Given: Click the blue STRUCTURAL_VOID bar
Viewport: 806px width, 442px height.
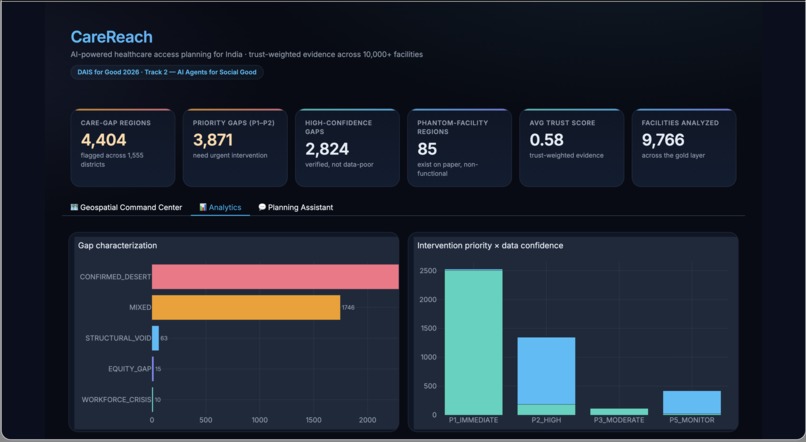Looking at the screenshot, I should click(x=155, y=338).
